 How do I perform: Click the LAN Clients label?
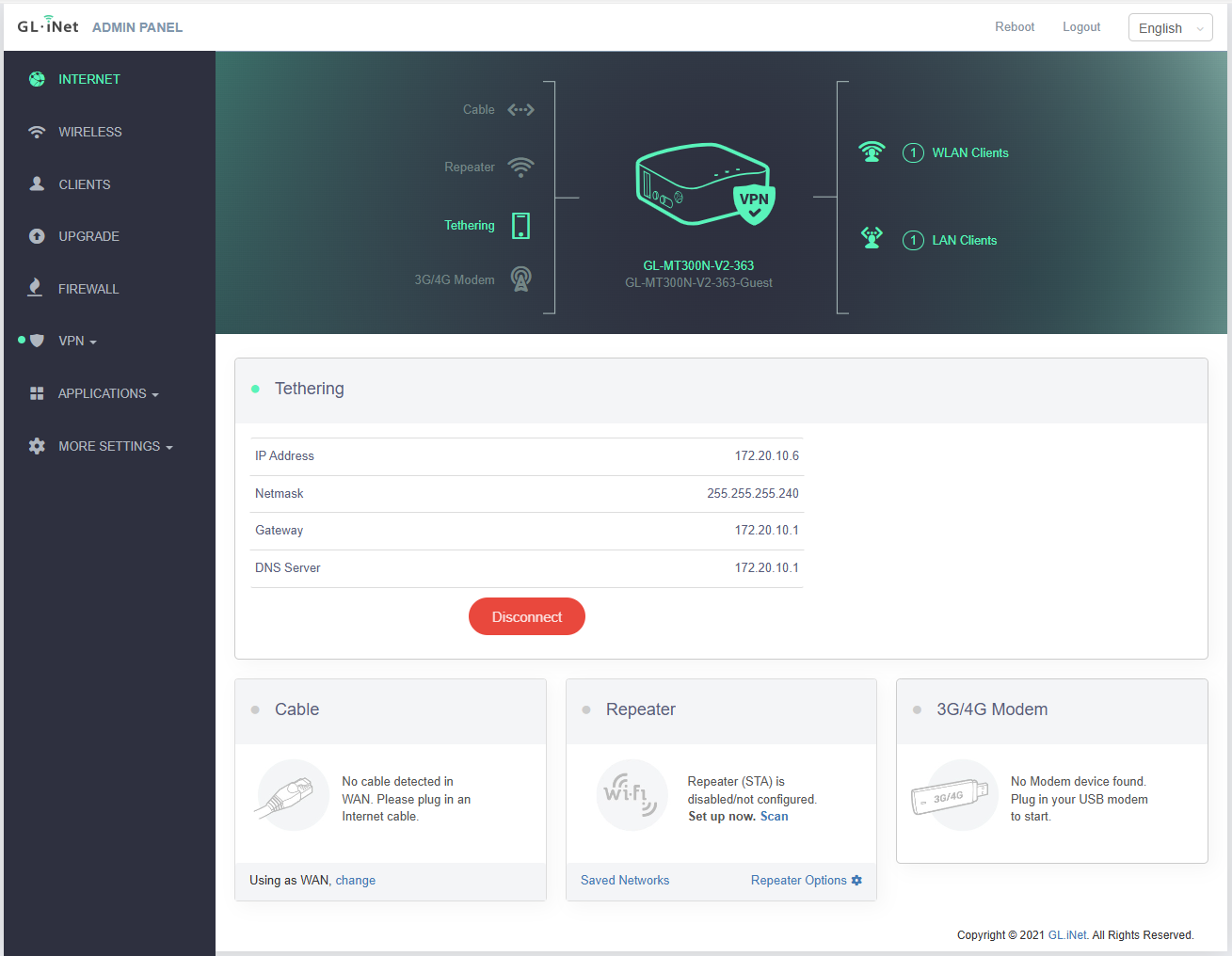[x=965, y=240]
